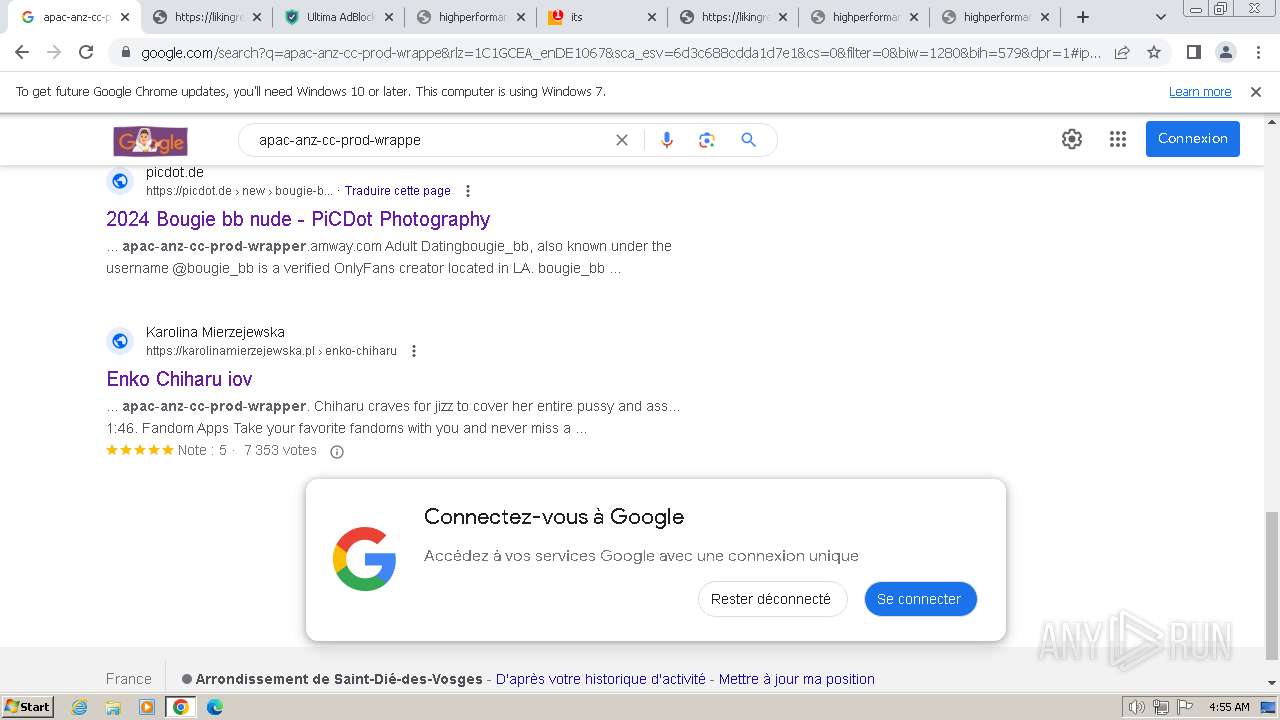Bookmark this page with the star icon
1280x720 pixels.
coord(1154,52)
